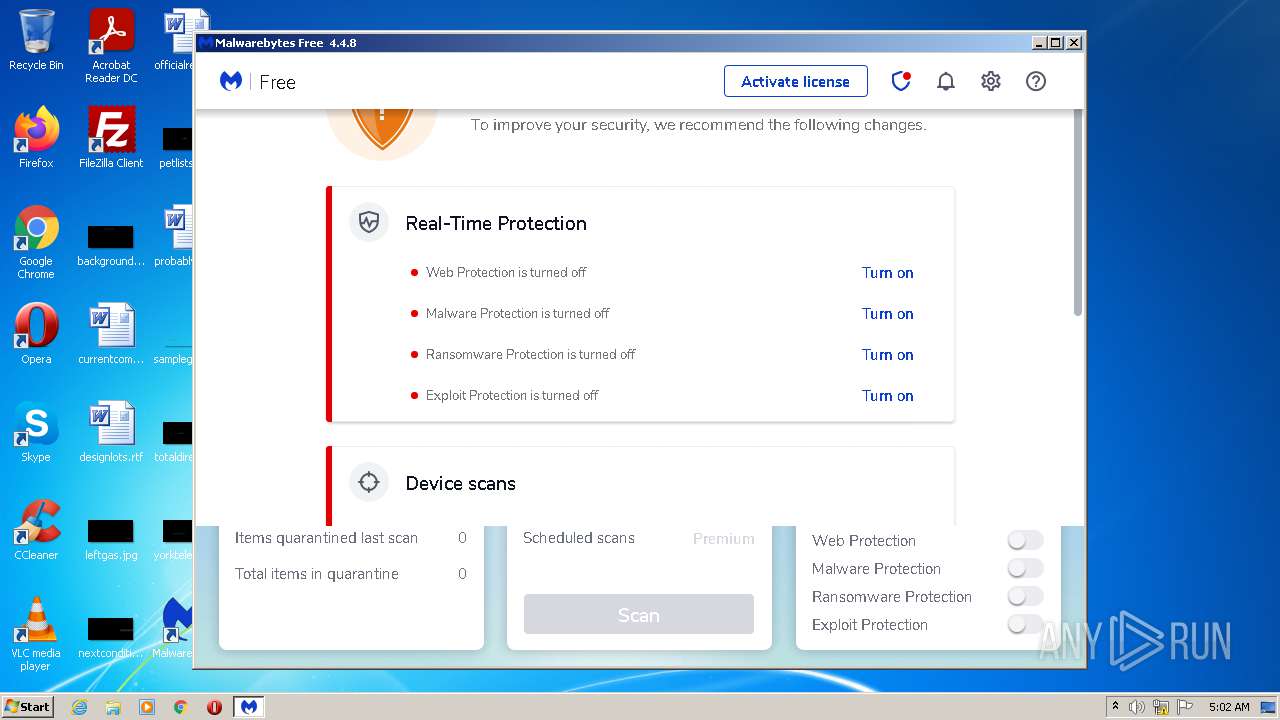Screen dimensions: 1280x720
Task: Open Opera desktop shortcut
Action: [x=36, y=334]
